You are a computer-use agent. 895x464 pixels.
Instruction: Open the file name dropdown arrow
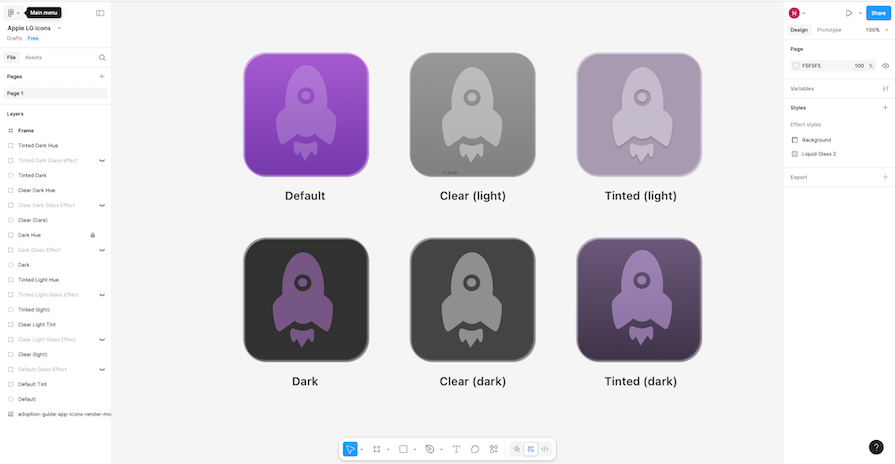pos(59,28)
